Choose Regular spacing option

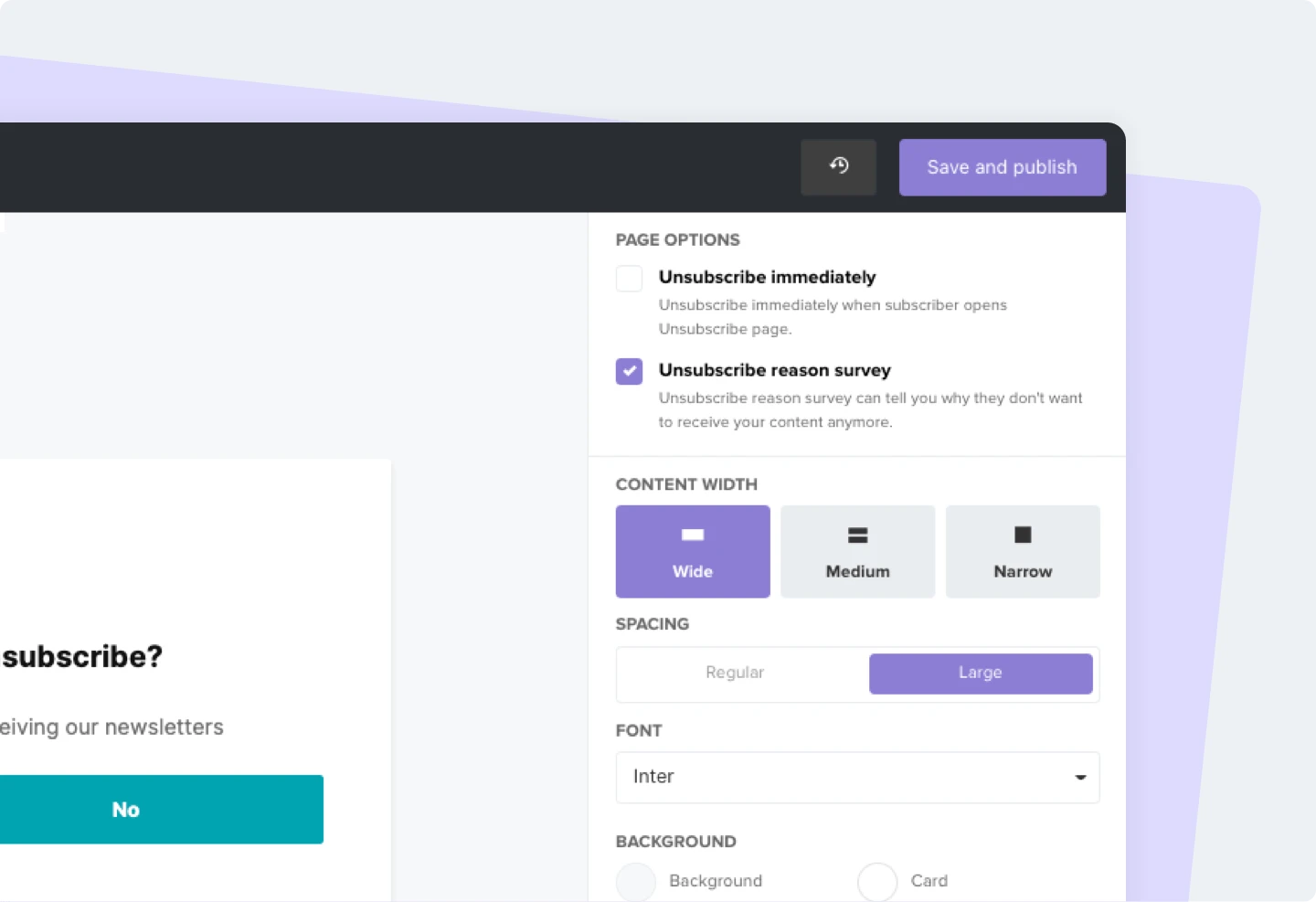pos(735,674)
